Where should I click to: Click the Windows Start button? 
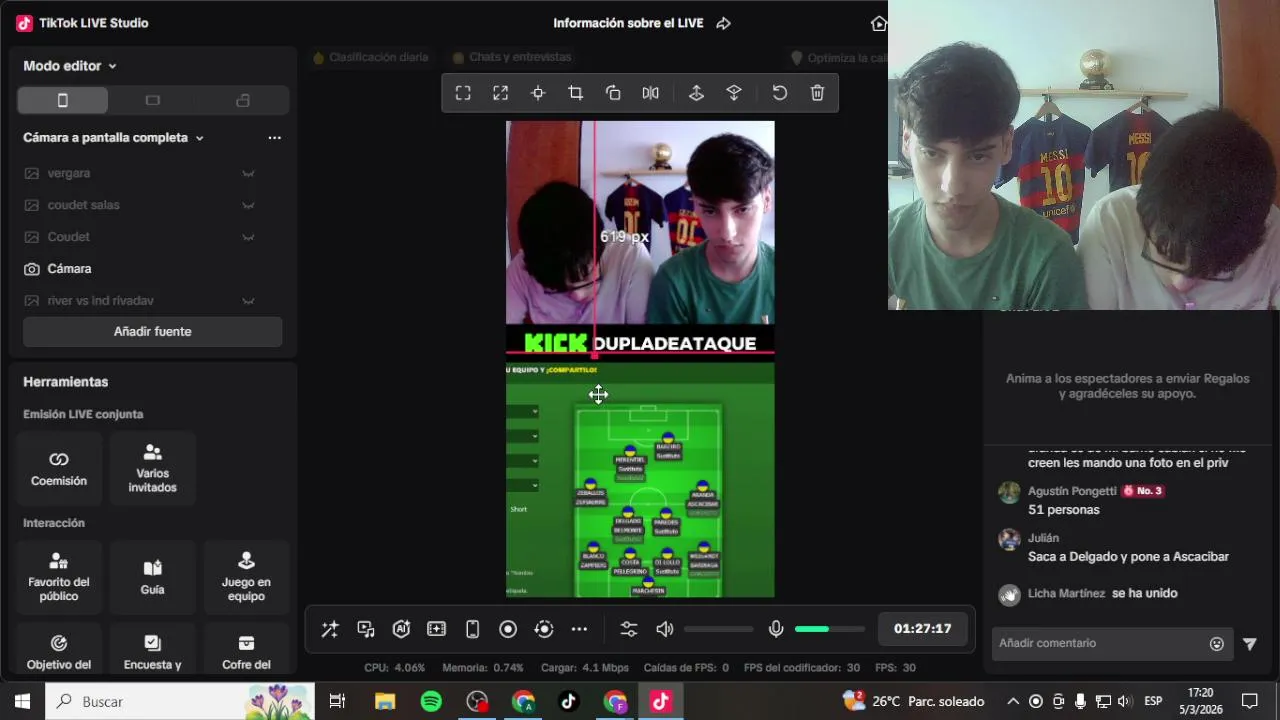click(22, 702)
